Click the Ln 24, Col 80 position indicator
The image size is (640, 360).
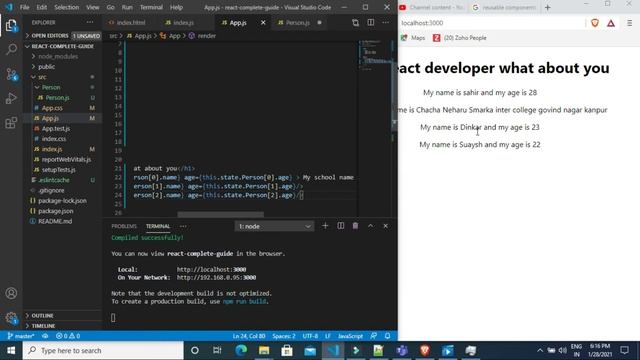tap(249, 336)
